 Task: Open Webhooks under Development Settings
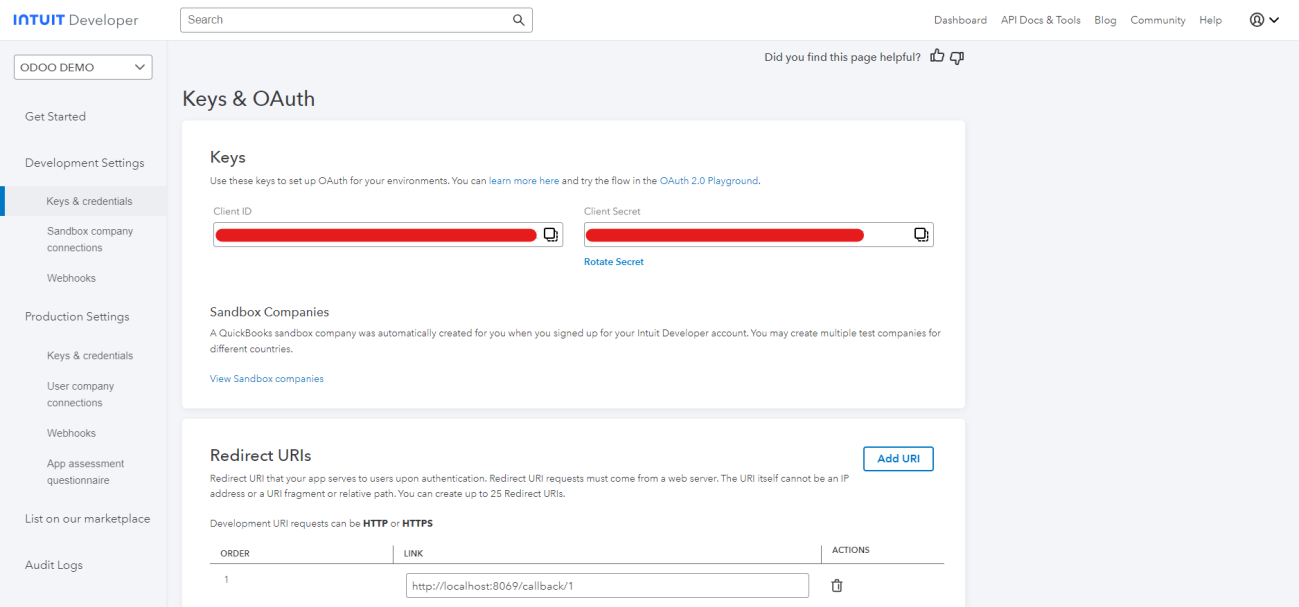coord(71,278)
